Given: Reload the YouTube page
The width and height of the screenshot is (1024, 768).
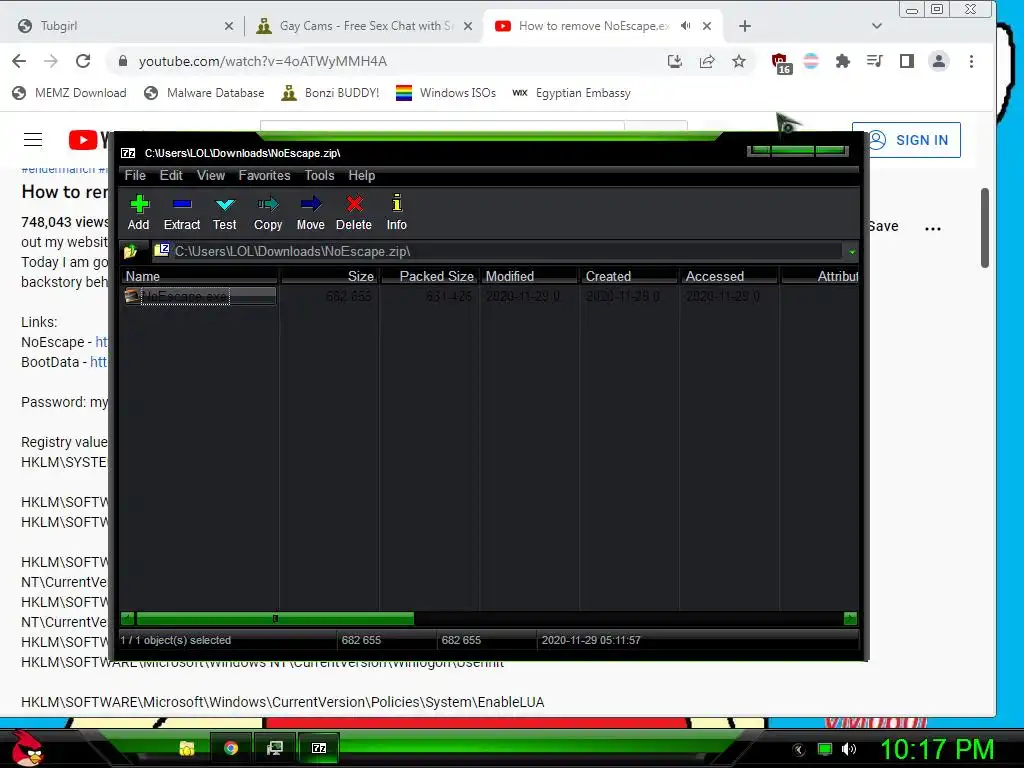Looking at the screenshot, I should [x=83, y=61].
